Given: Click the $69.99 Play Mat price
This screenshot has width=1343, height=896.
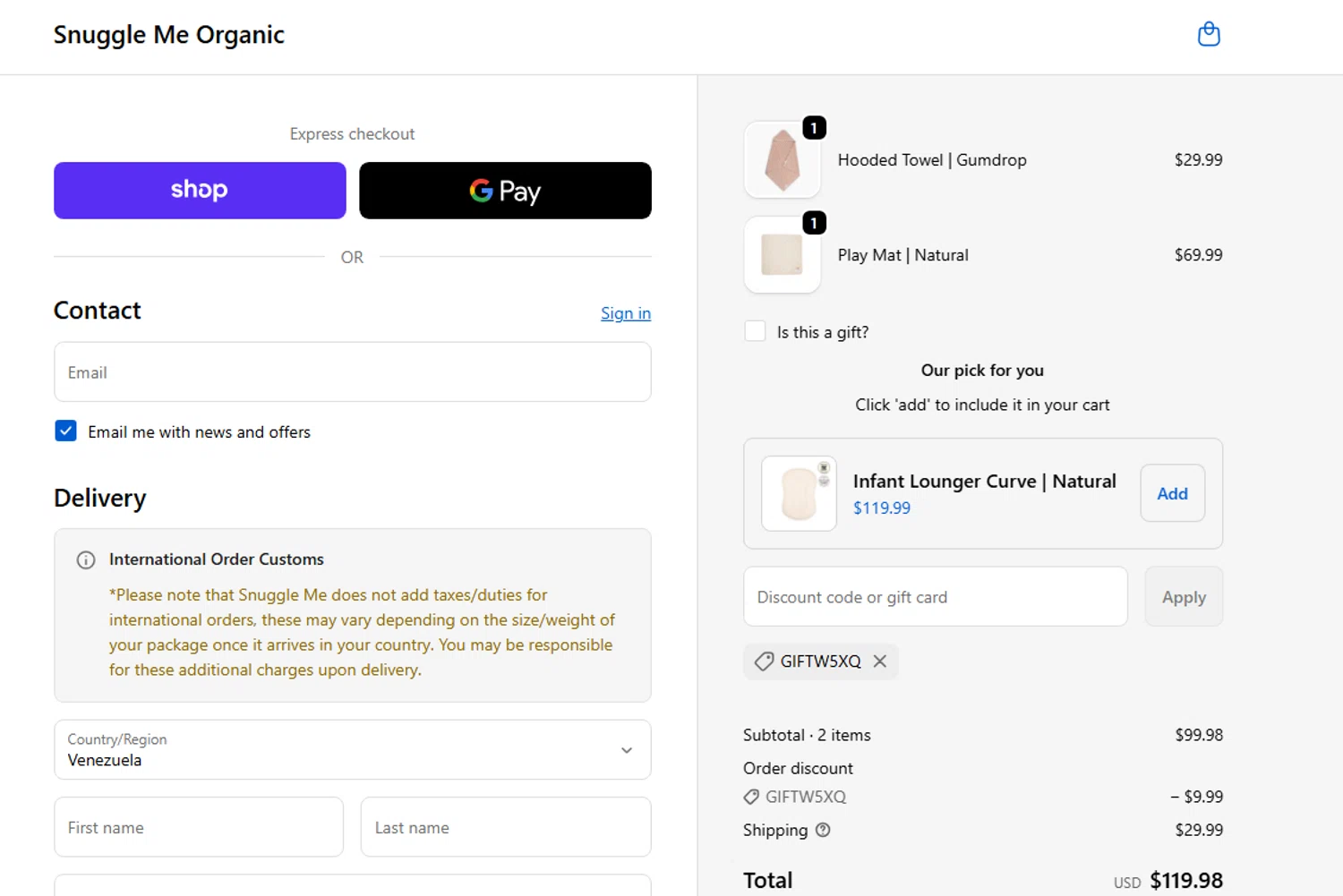Looking at the screenshot, I should [1198, 255].
